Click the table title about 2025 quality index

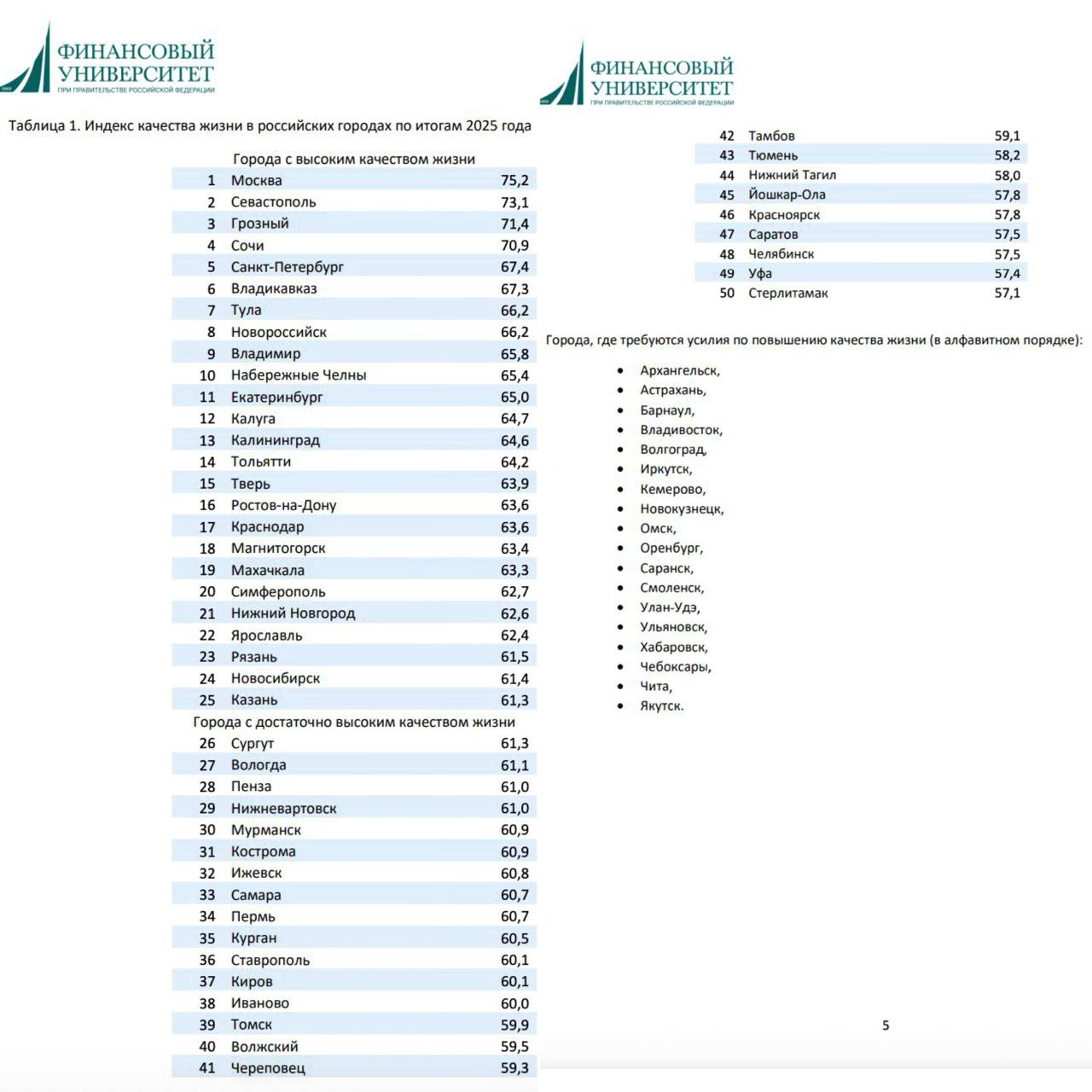click(270, 126)
